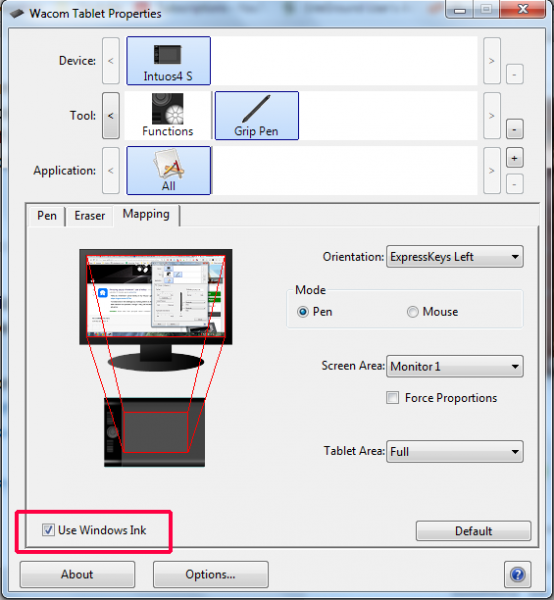Enable the Force Proportions checkbox
The image size is (554, 600).
click(x=393, y=398)
